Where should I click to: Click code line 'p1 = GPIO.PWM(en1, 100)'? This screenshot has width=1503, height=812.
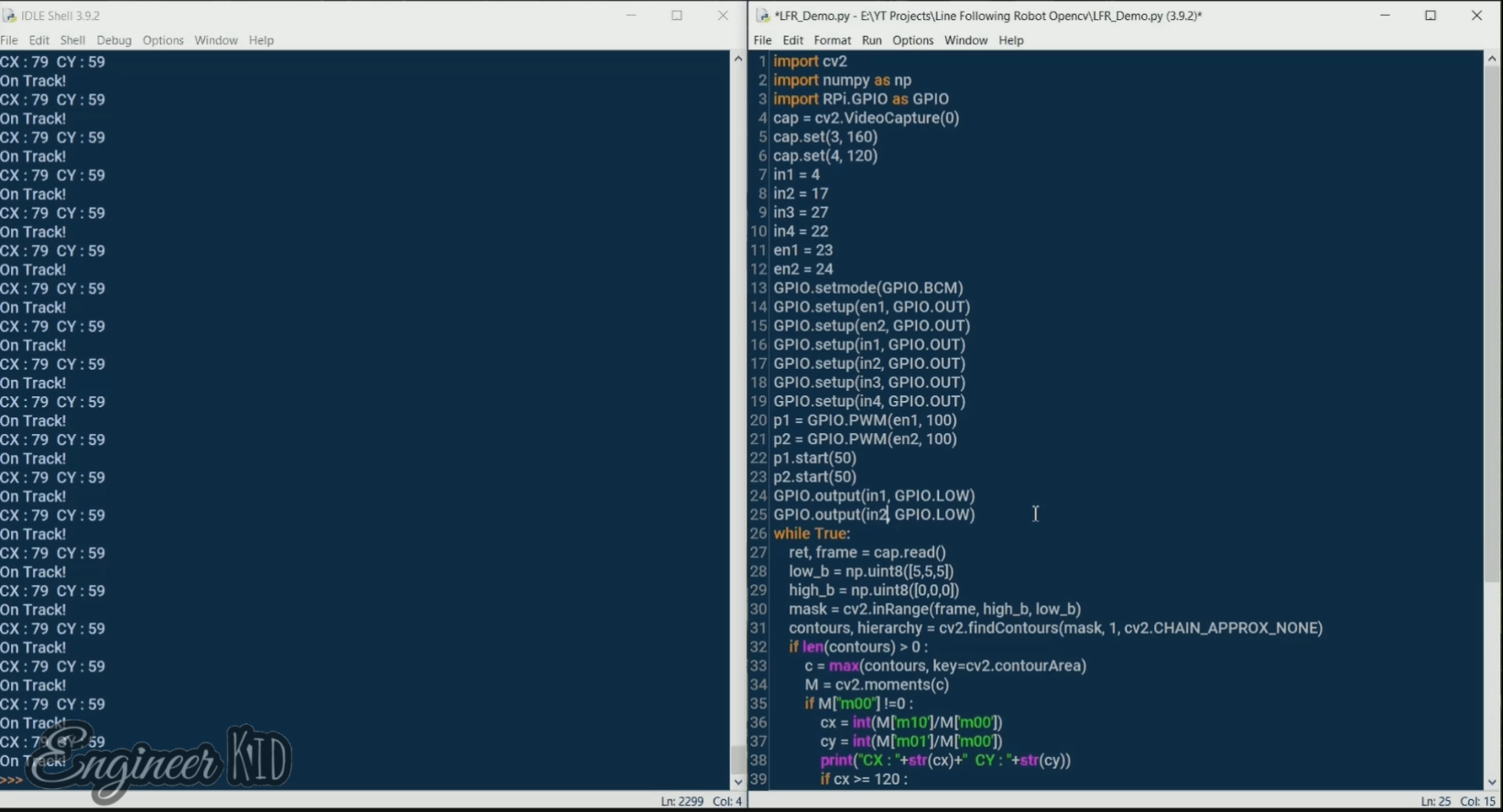click(866, 420)
